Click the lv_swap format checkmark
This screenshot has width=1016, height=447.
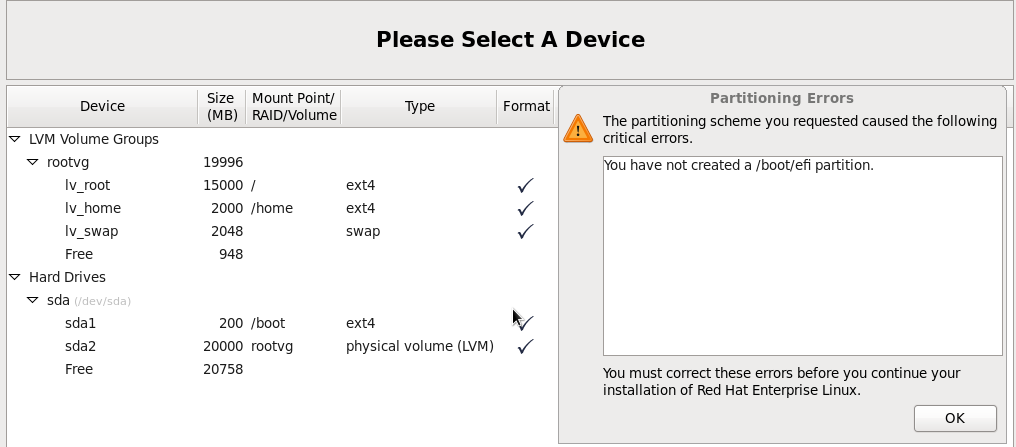pos(525,231)
